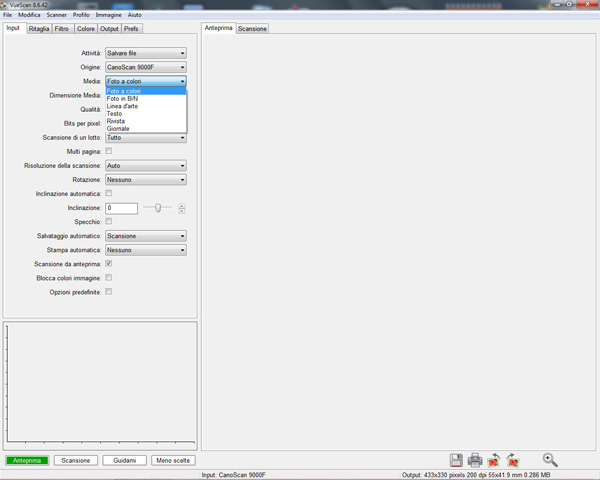Open the Scanner menu
Viewport: 600px width, 480px height.
56,16
